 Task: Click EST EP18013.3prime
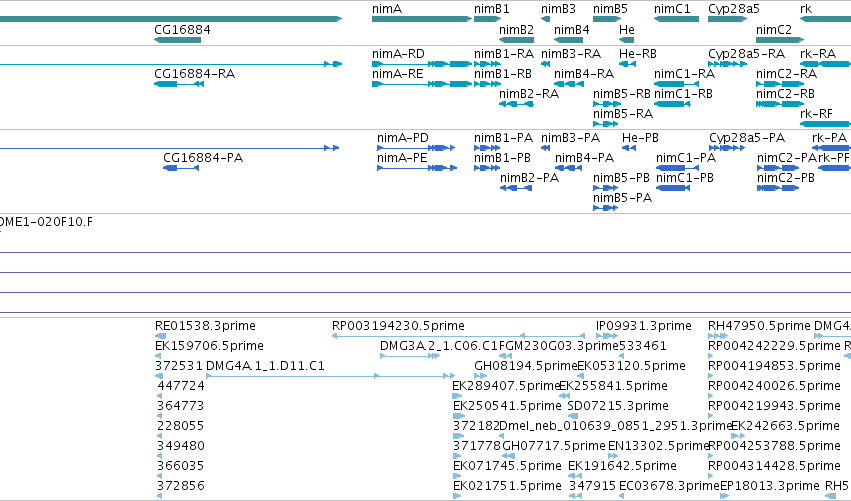coord(725,497)
